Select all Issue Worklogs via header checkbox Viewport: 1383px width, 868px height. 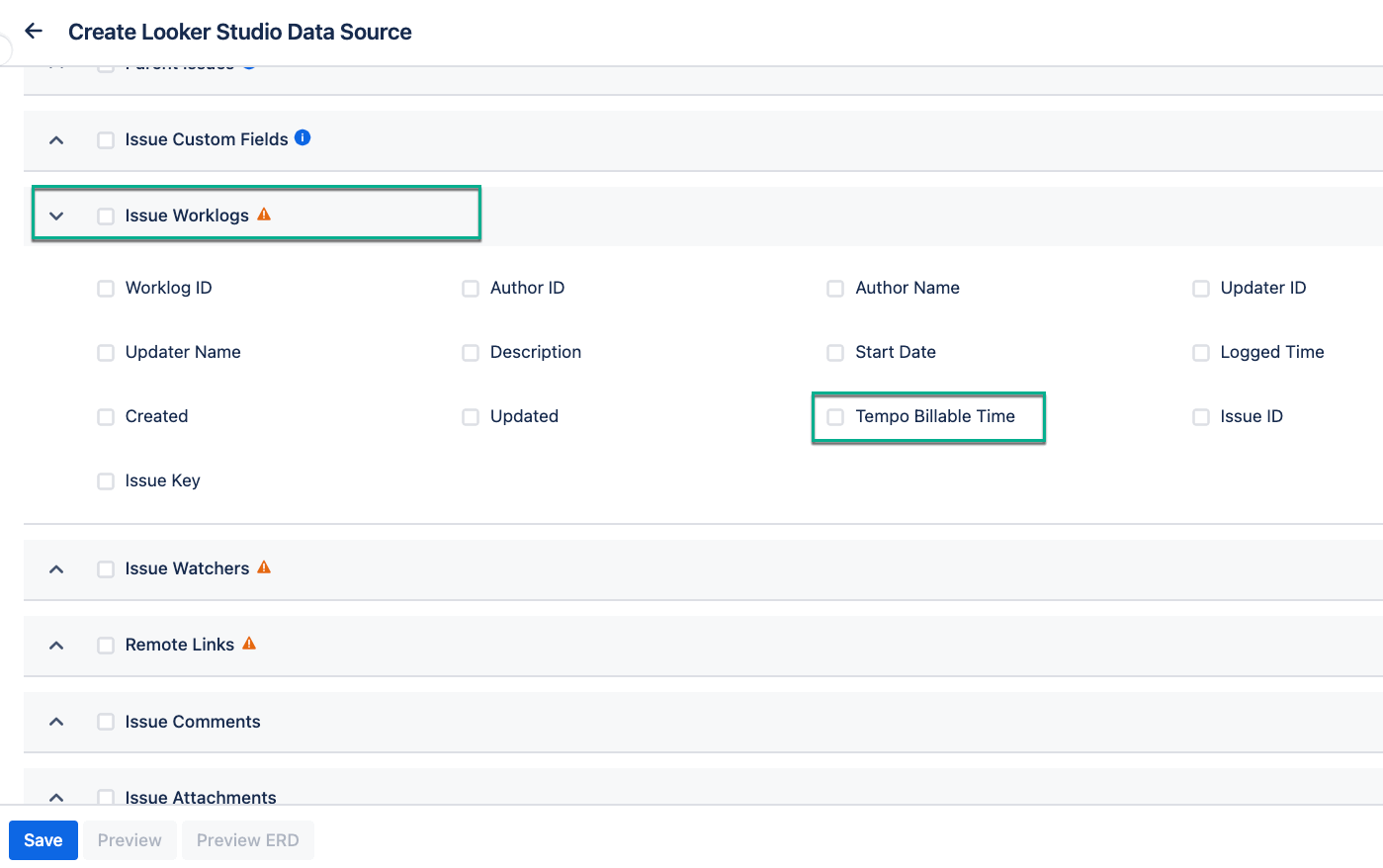pyautogui.click(x=106, y=217)
